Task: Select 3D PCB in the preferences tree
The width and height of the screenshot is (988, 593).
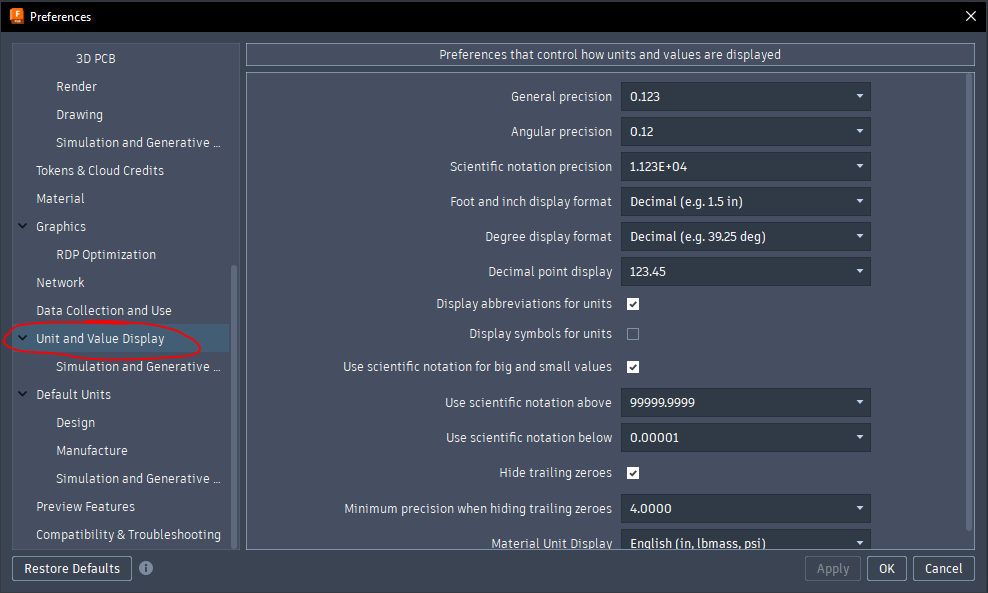Action: pyautogui.click(x=96, y=59)
